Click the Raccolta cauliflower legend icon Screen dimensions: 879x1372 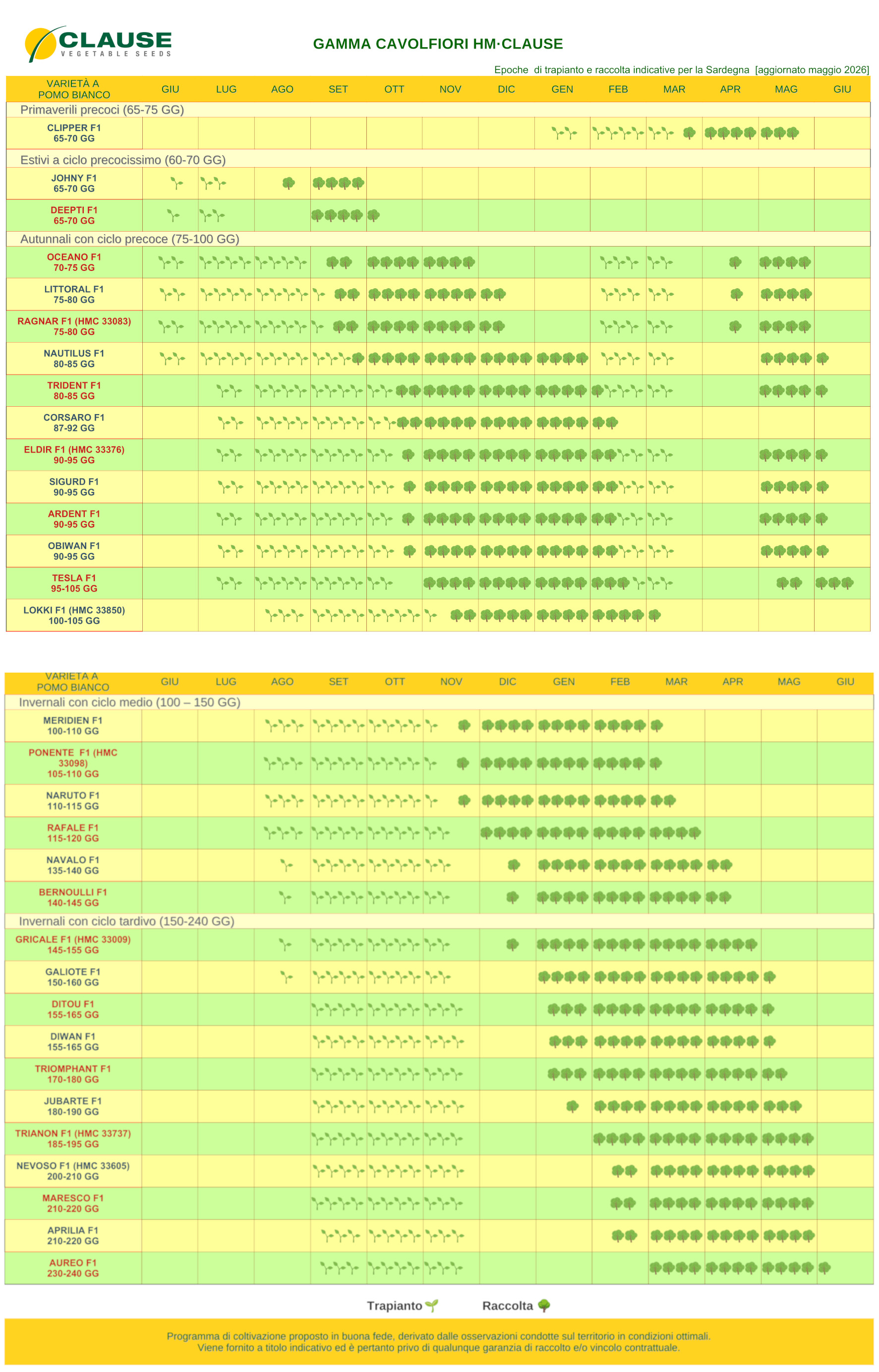click(x=544, y=1305)
